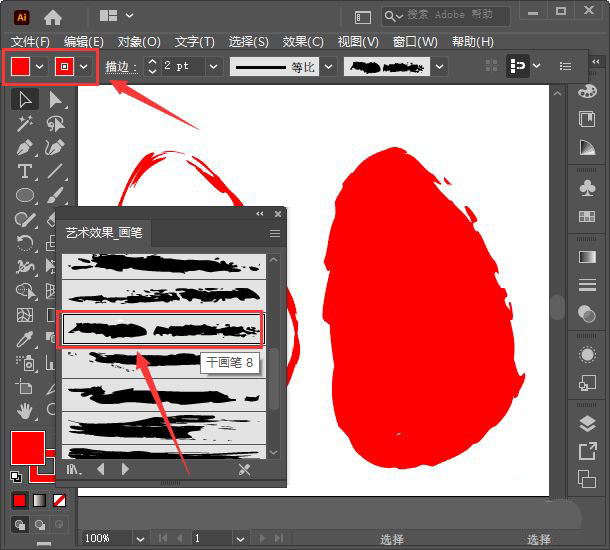
Task: Open the 文字(T) menu
Action: (x=195, y=42)
